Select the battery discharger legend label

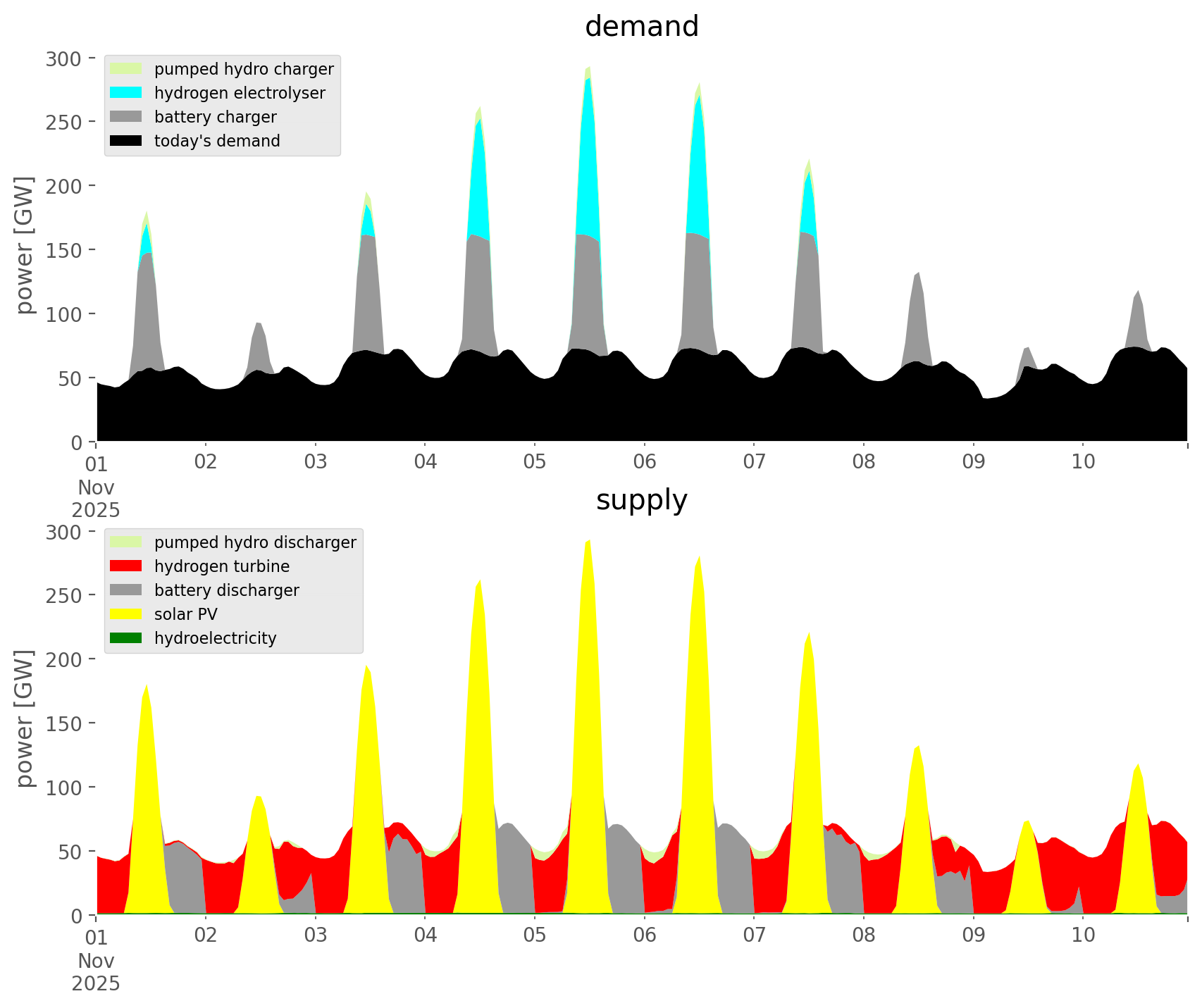click(226, 590)
